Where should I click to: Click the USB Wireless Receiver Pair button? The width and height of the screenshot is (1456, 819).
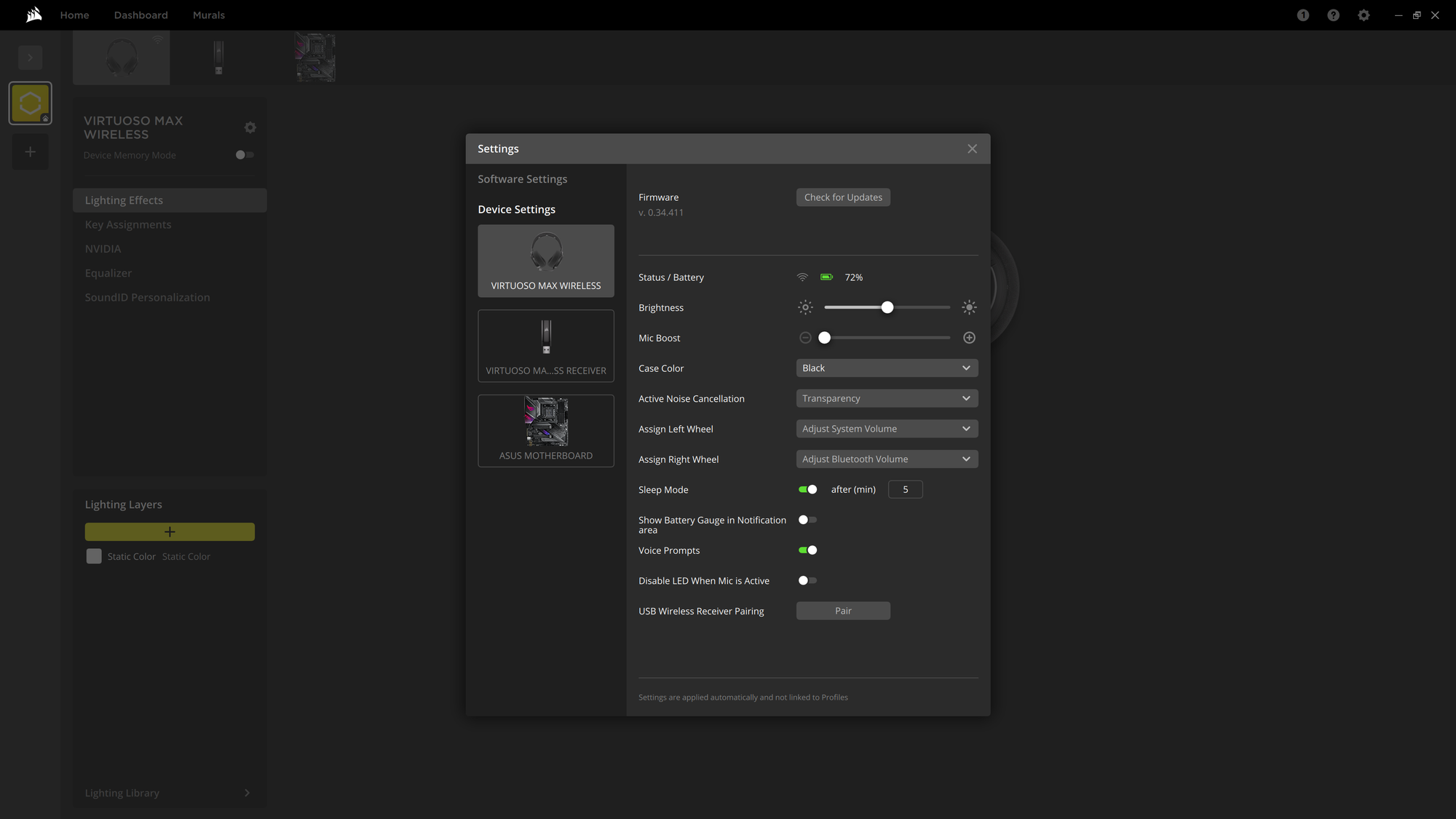[x=843, y=611]
